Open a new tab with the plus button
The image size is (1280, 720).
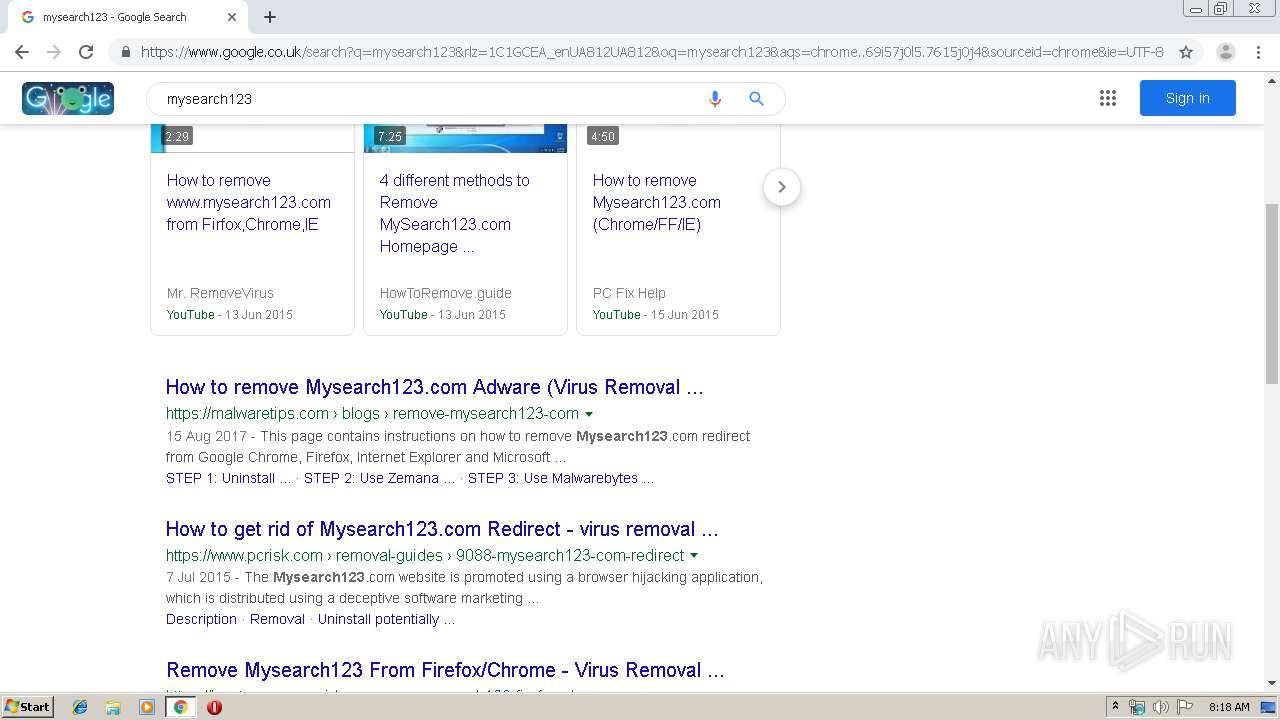click(x=270, y=17)
